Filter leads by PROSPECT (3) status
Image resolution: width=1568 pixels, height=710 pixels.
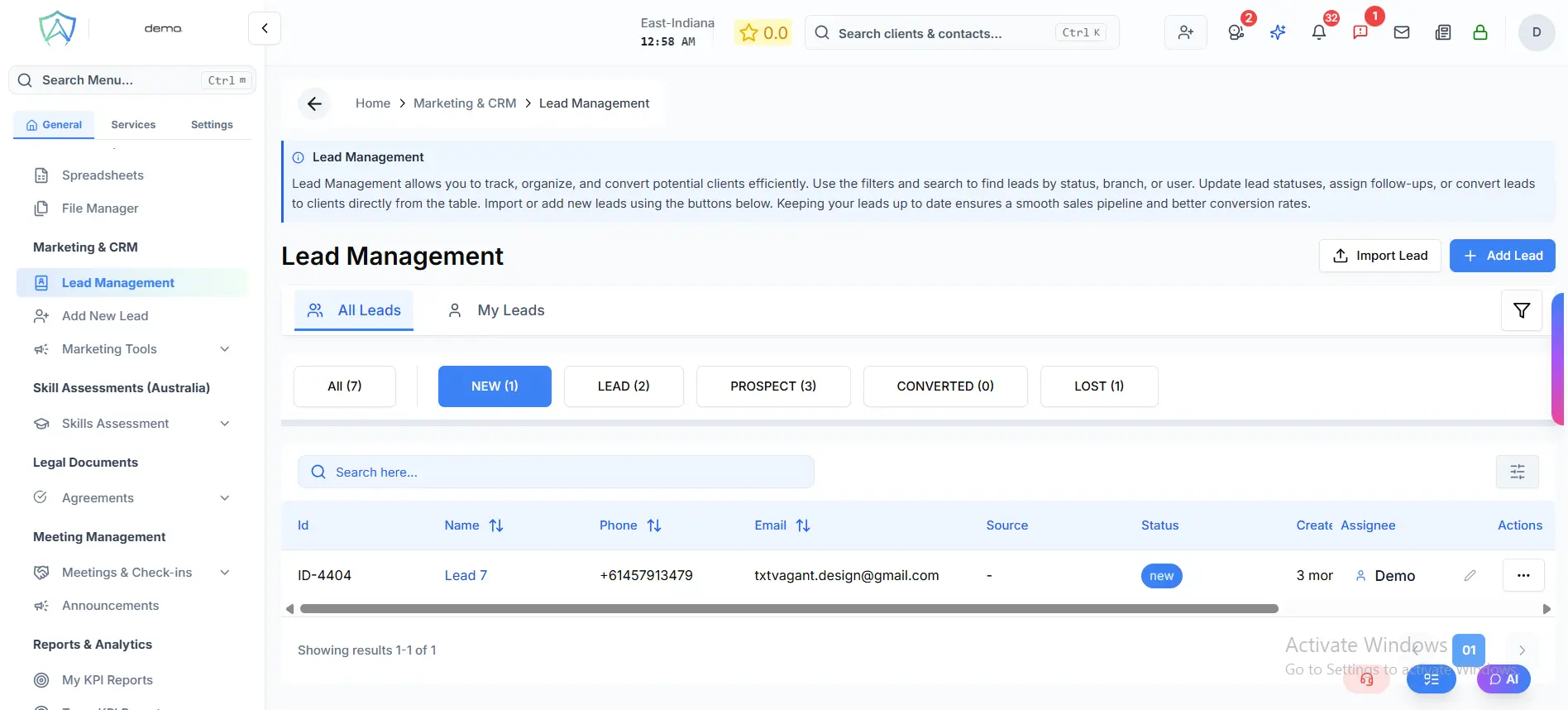772,386
